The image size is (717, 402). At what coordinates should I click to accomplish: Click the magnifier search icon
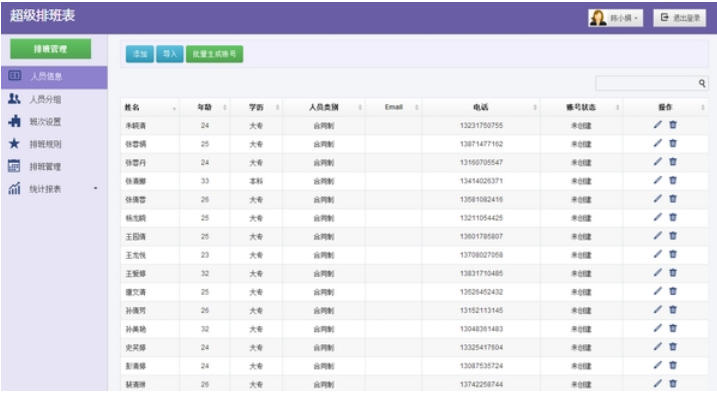click(x=702, y=84)
